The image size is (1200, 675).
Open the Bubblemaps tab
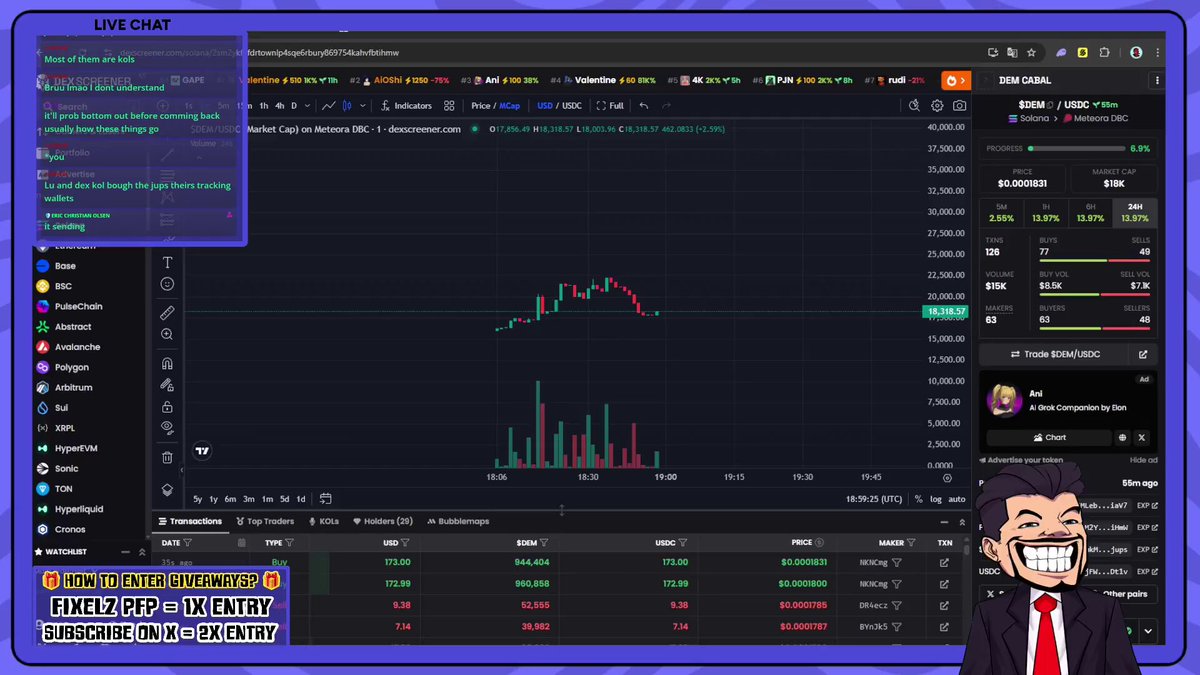[458, 521]
